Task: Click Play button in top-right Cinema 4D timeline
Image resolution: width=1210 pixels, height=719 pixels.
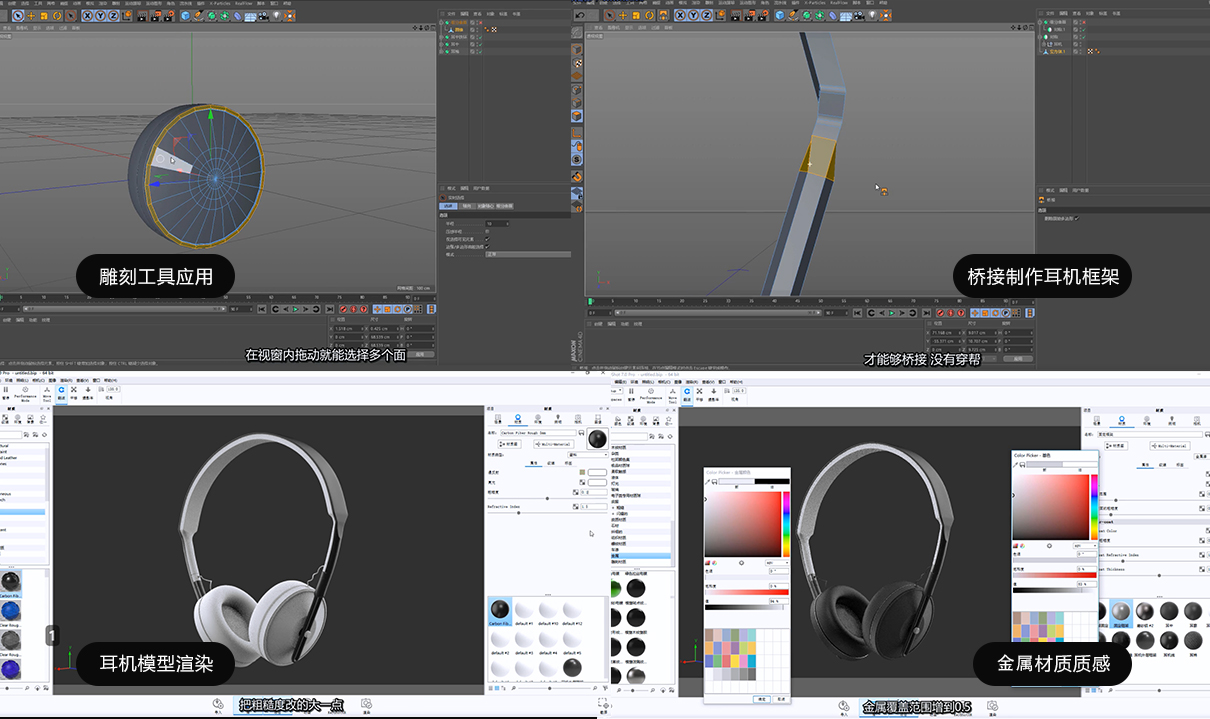Action: 892,312
